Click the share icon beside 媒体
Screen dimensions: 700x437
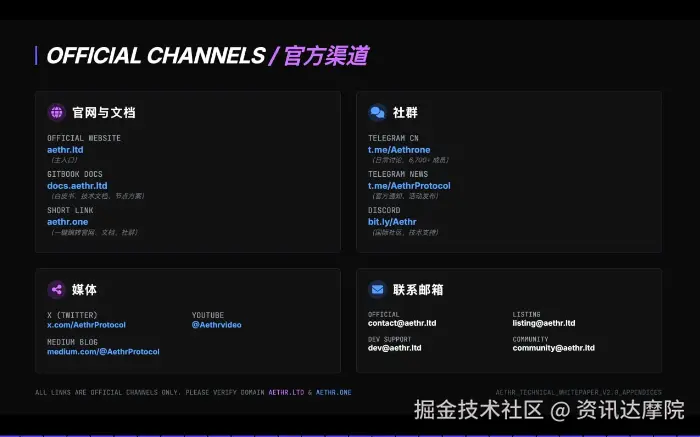click(57, 290)
